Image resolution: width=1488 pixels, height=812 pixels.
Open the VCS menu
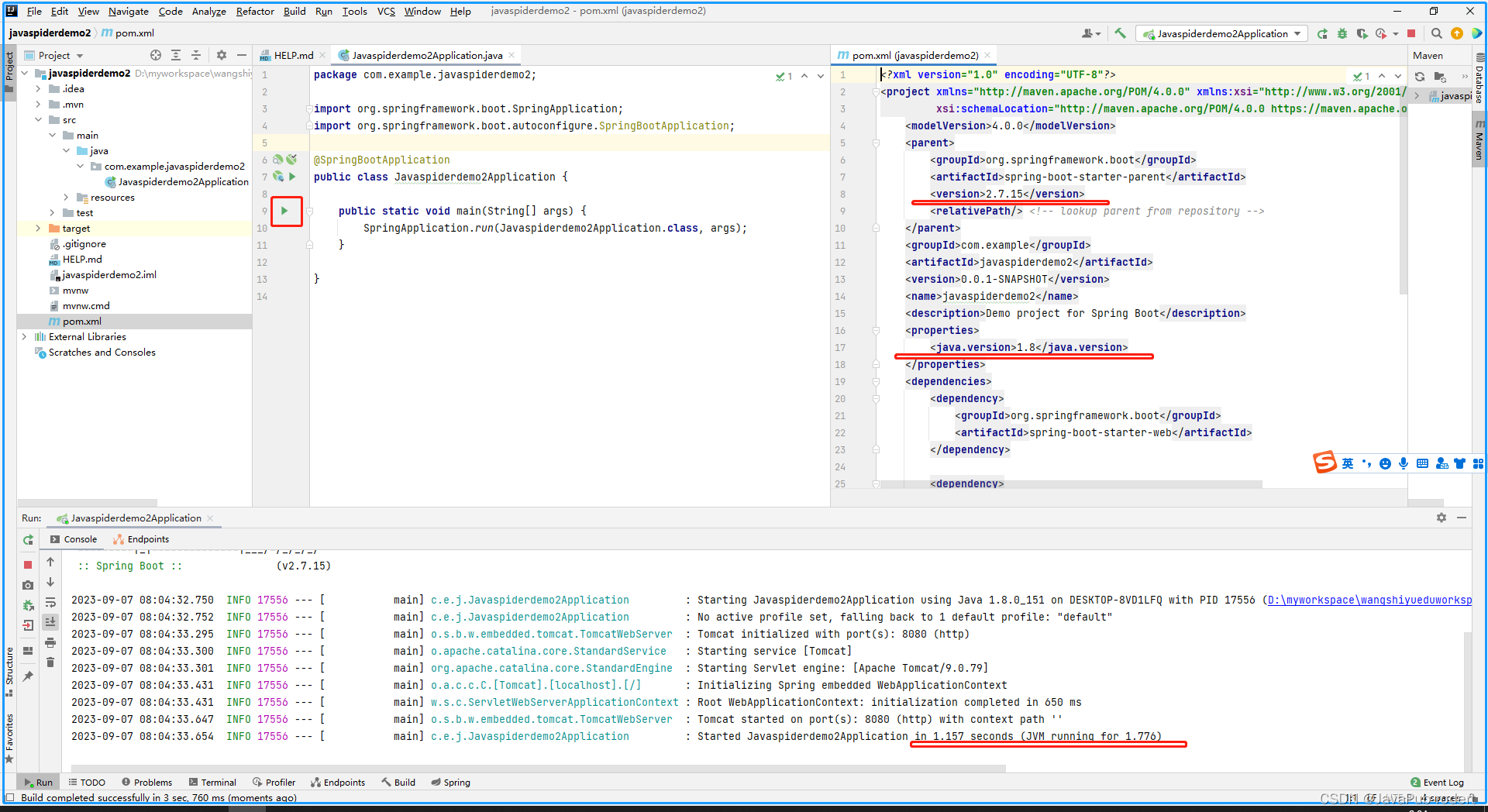pyautogui.click(x=386, y=11)
